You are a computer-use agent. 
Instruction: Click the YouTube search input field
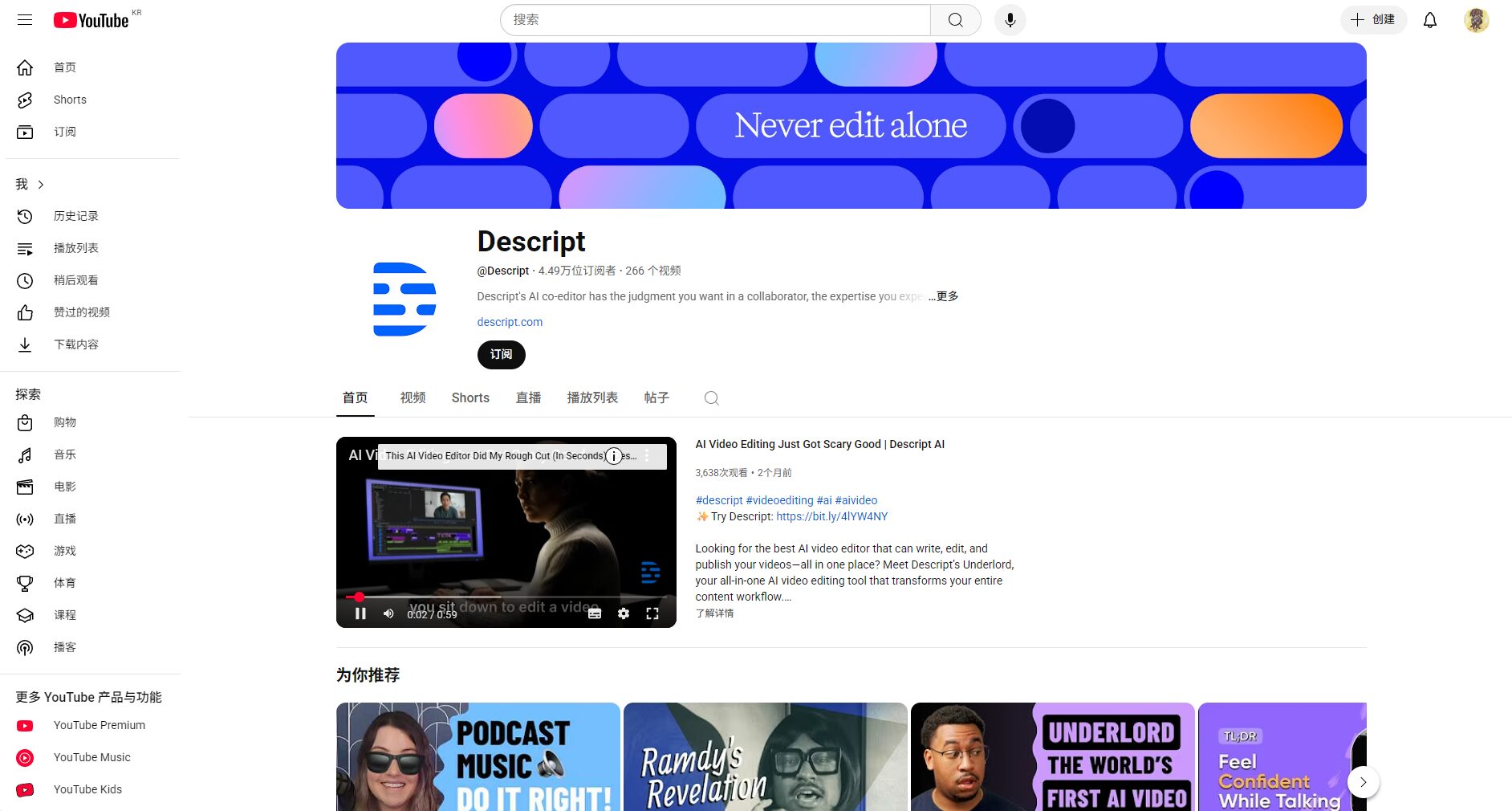[x=714, y=20]
